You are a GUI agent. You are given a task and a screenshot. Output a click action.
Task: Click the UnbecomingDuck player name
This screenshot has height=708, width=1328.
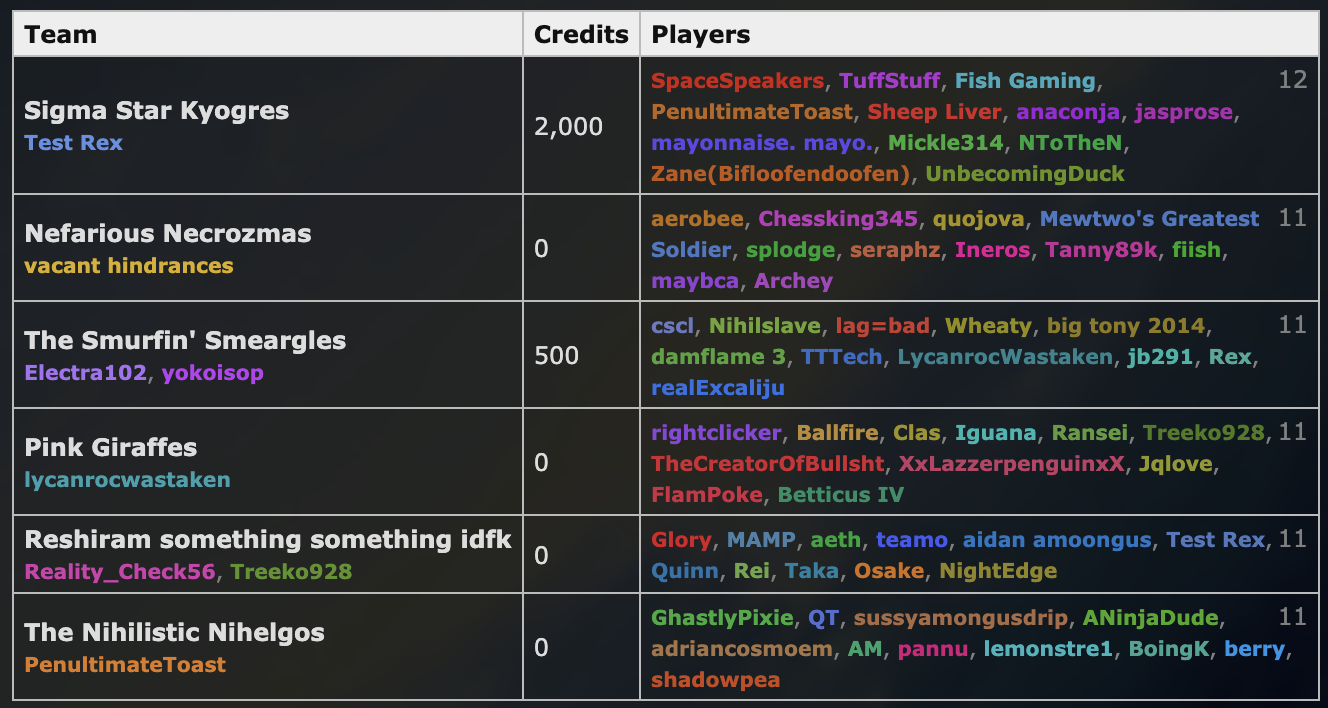tap(1025, 173)
